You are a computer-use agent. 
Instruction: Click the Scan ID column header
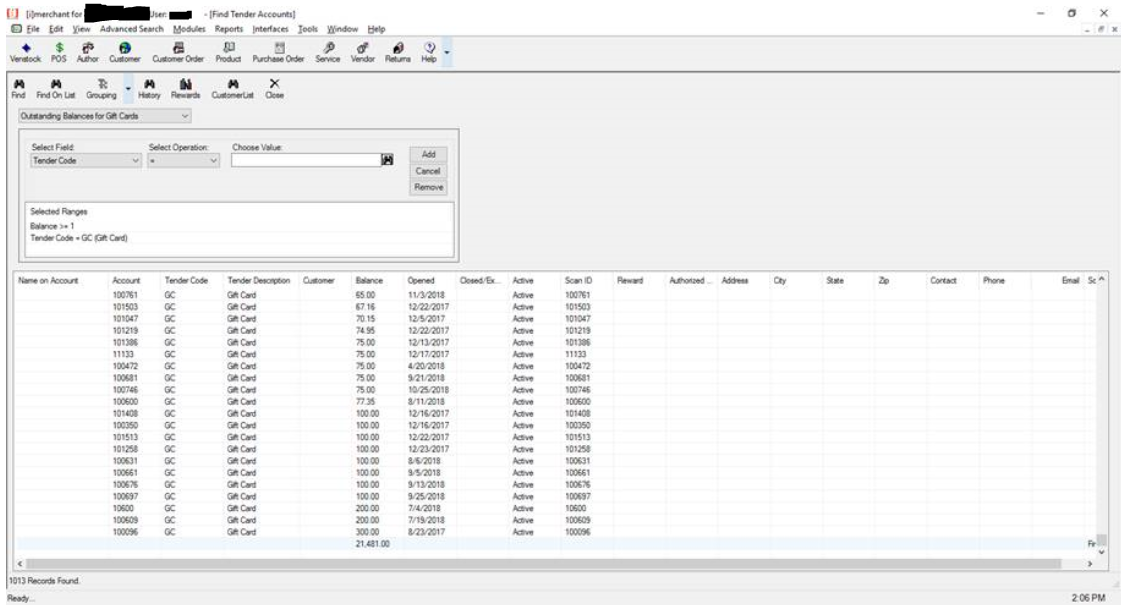579,280
